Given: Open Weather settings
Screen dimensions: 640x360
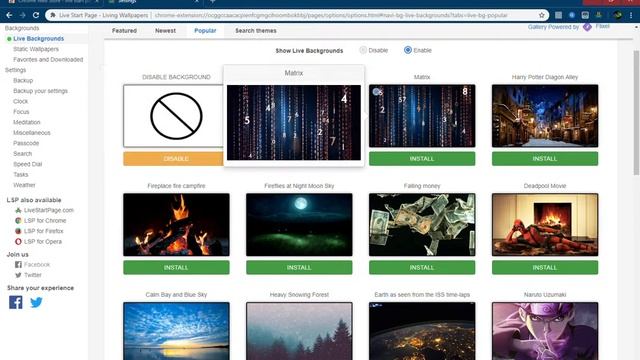Looking at the screenshot, I should (x=24, y=185).
